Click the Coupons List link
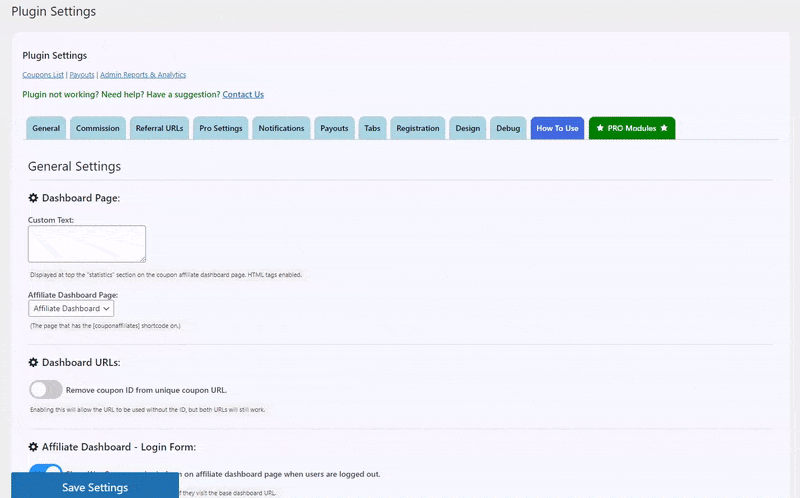 [43, 75]
